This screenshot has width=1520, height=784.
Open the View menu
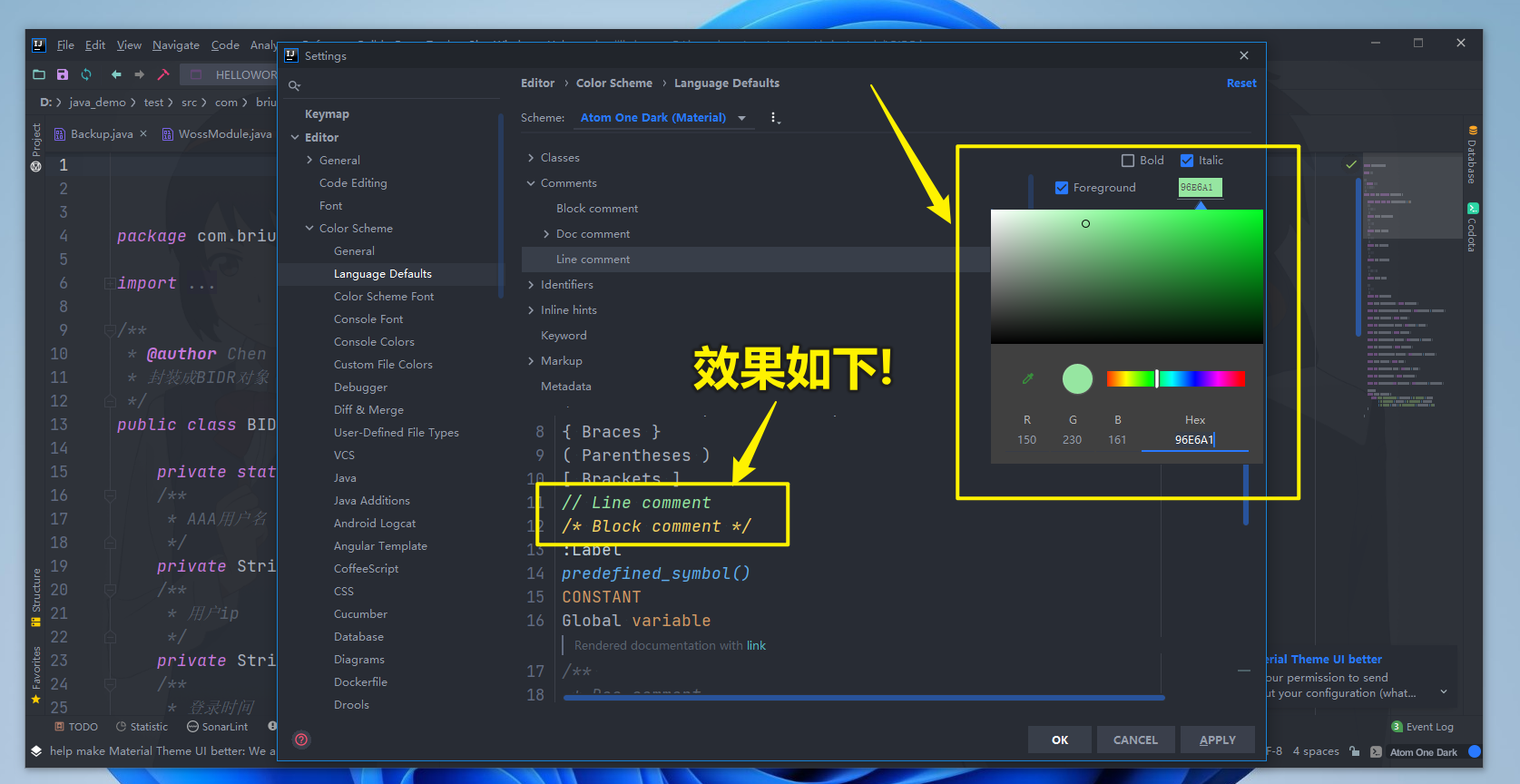click(129, 44)
